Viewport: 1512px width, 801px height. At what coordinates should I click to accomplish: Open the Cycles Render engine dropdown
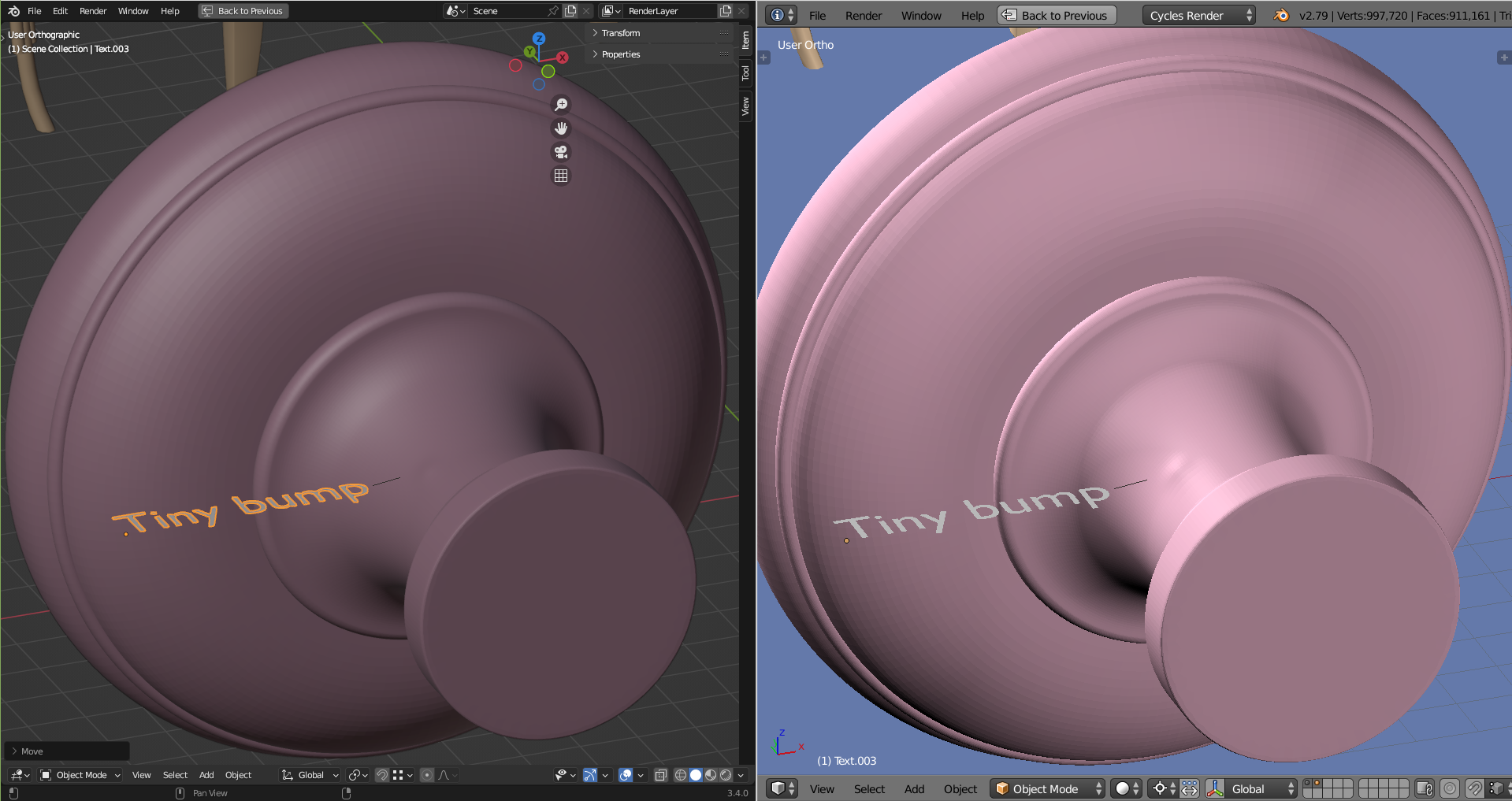(x=1198, y=16)
